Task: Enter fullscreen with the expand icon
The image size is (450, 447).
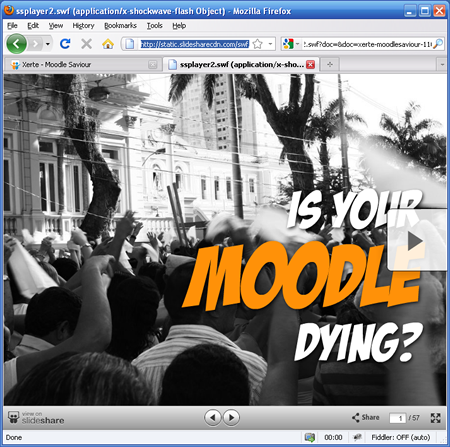Action: coord(435,418)
